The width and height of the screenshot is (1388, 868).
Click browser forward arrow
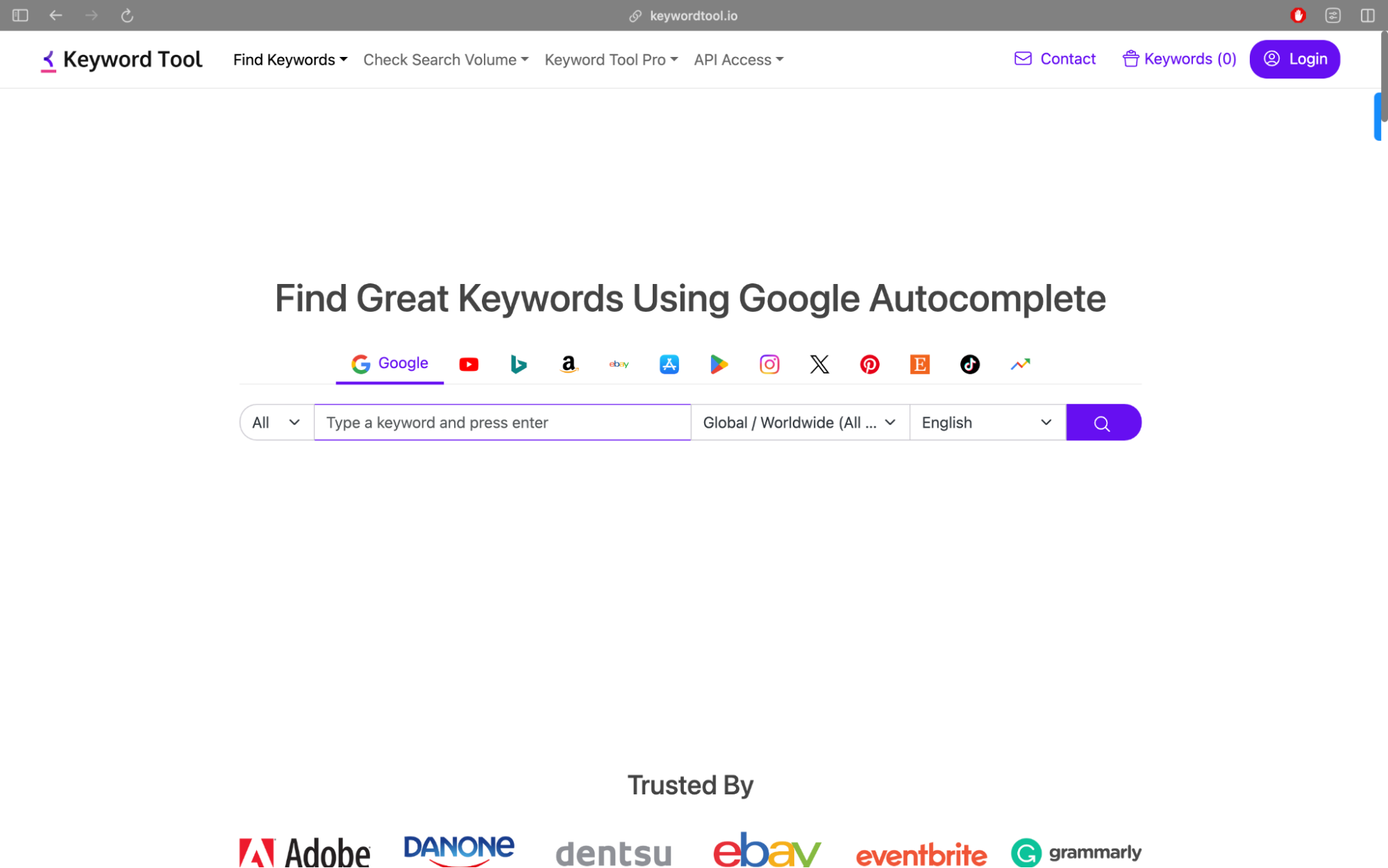[91, 15]
